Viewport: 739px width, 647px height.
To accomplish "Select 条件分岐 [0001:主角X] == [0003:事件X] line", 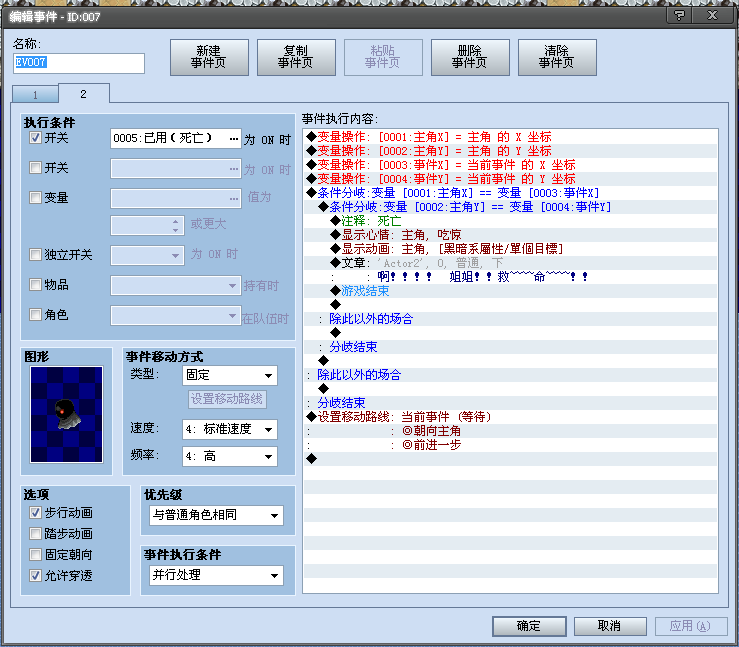I will (510, 193).
